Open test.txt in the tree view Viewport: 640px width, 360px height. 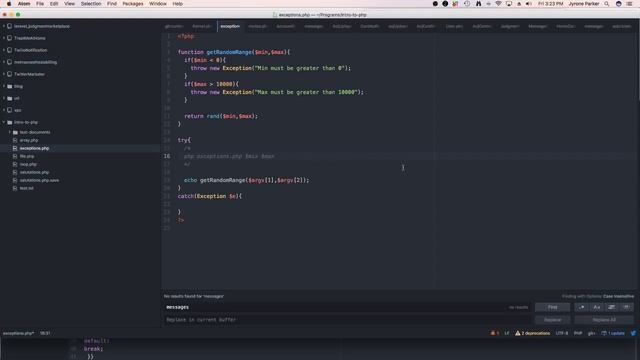point(27,188)
